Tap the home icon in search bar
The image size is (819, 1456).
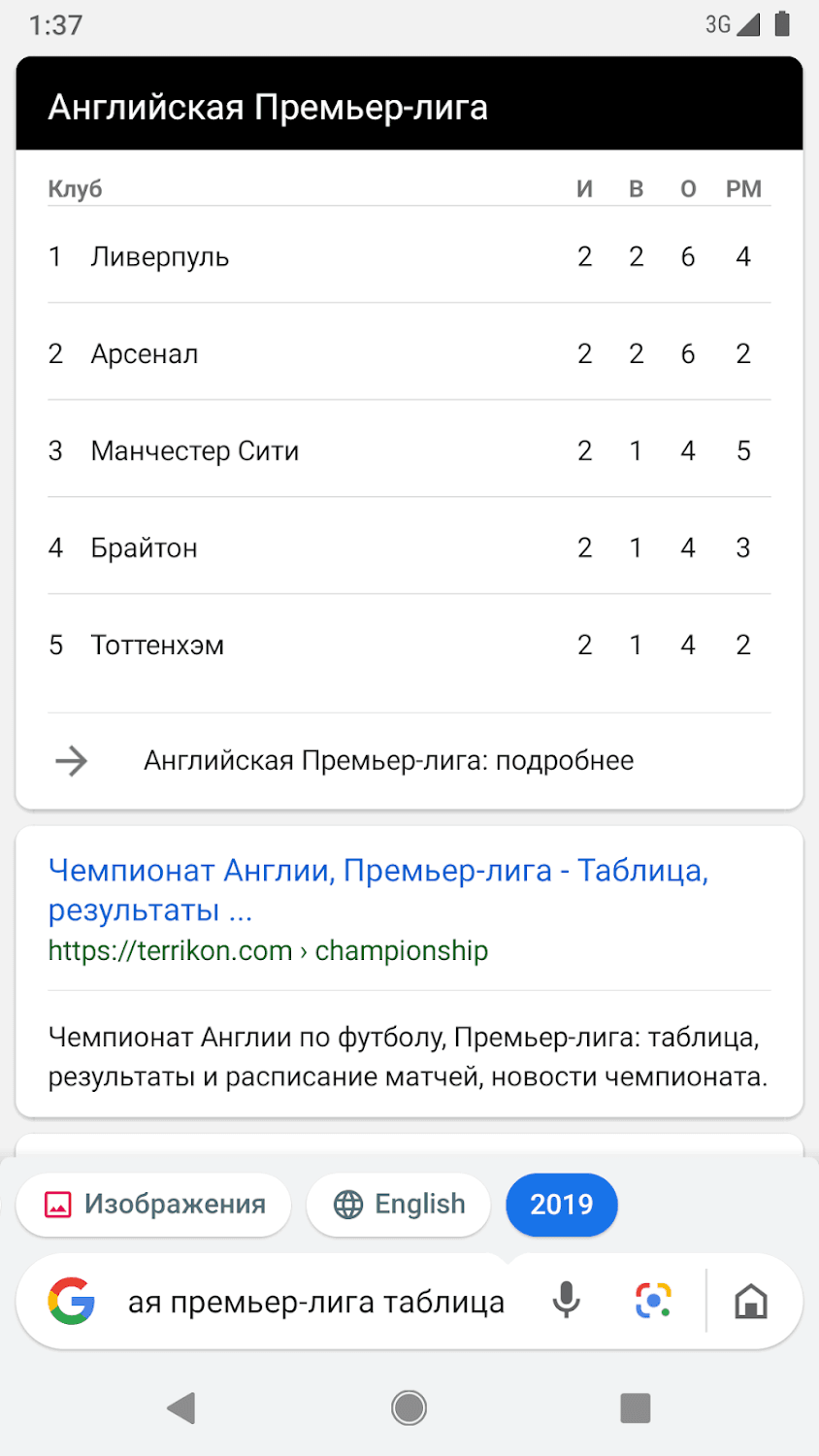(751, 1301)
